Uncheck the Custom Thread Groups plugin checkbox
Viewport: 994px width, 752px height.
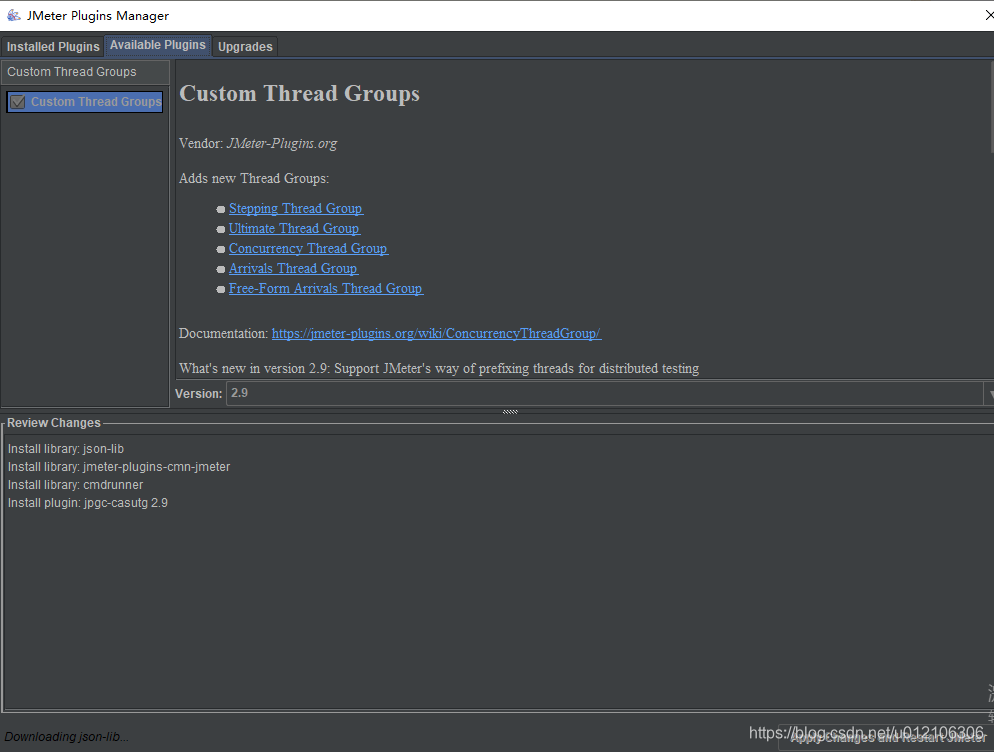18,101
